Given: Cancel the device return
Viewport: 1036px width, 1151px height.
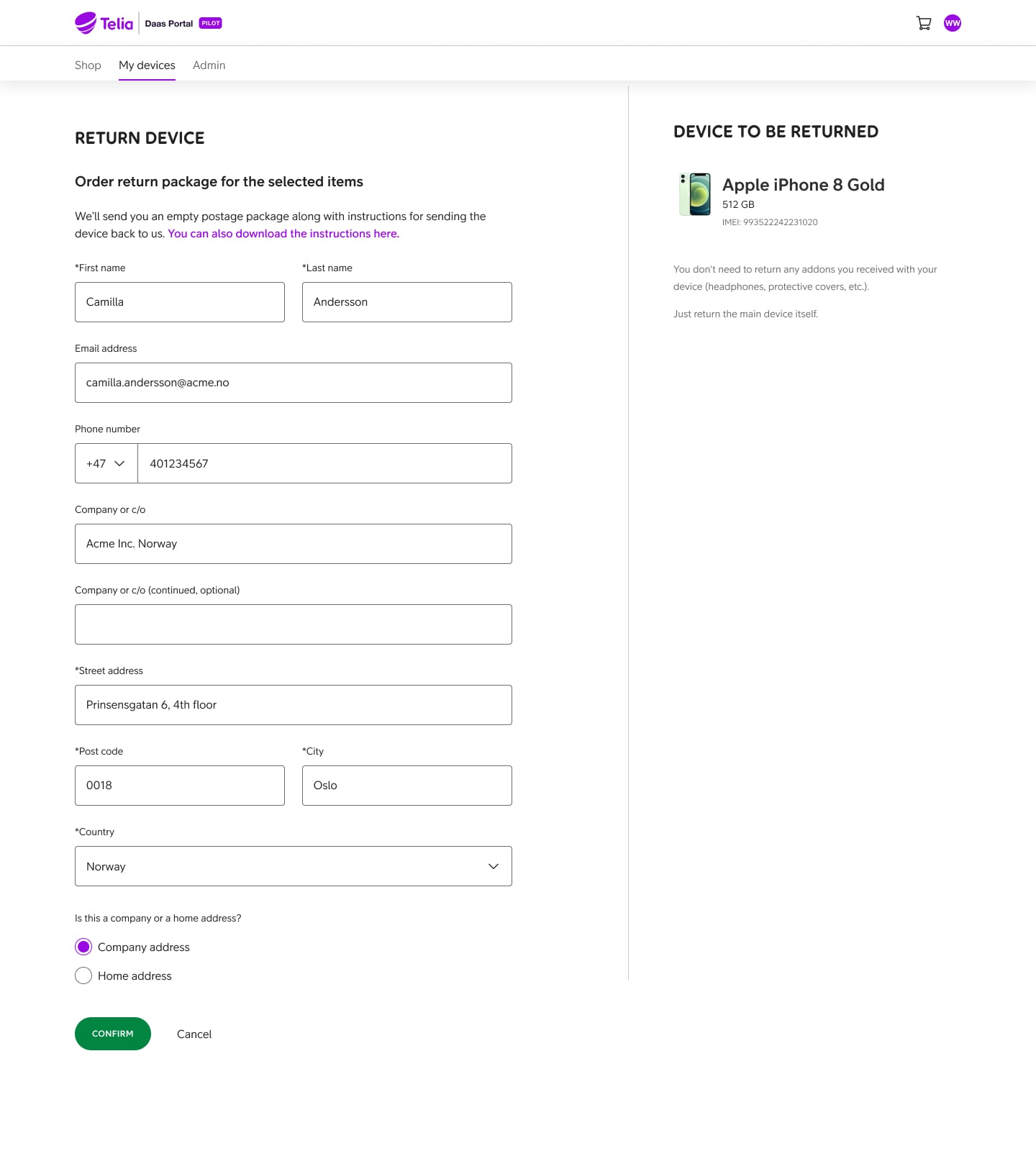Looking at the screenshot, I should 194,1034.
